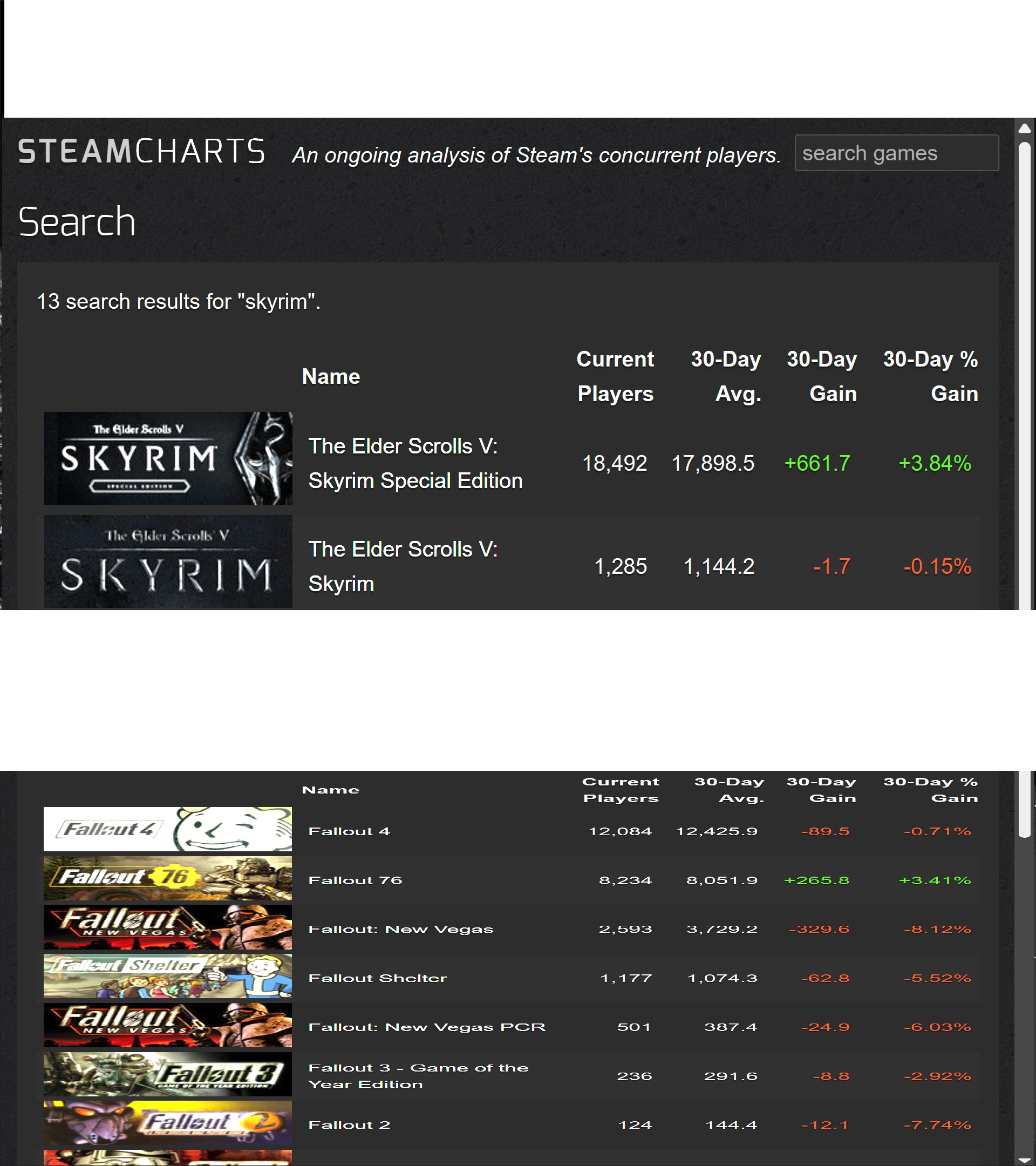
Task: Open the Fallout Shelter name link
Action: [378, 978]
